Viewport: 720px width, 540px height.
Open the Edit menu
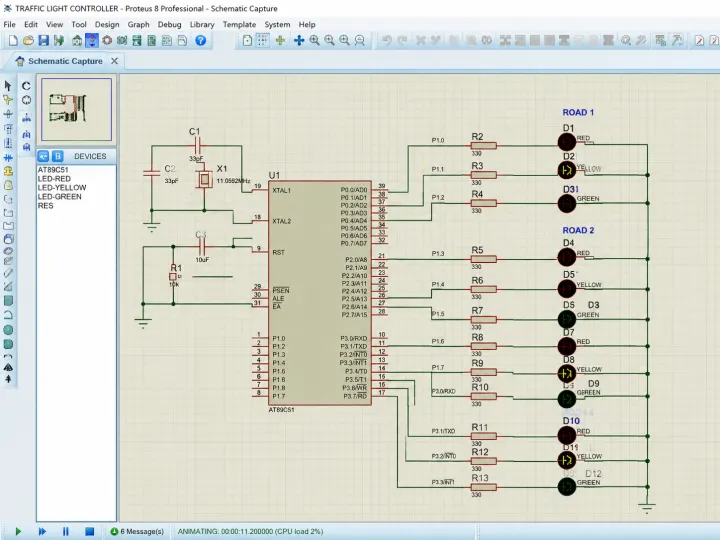(31, 24)
